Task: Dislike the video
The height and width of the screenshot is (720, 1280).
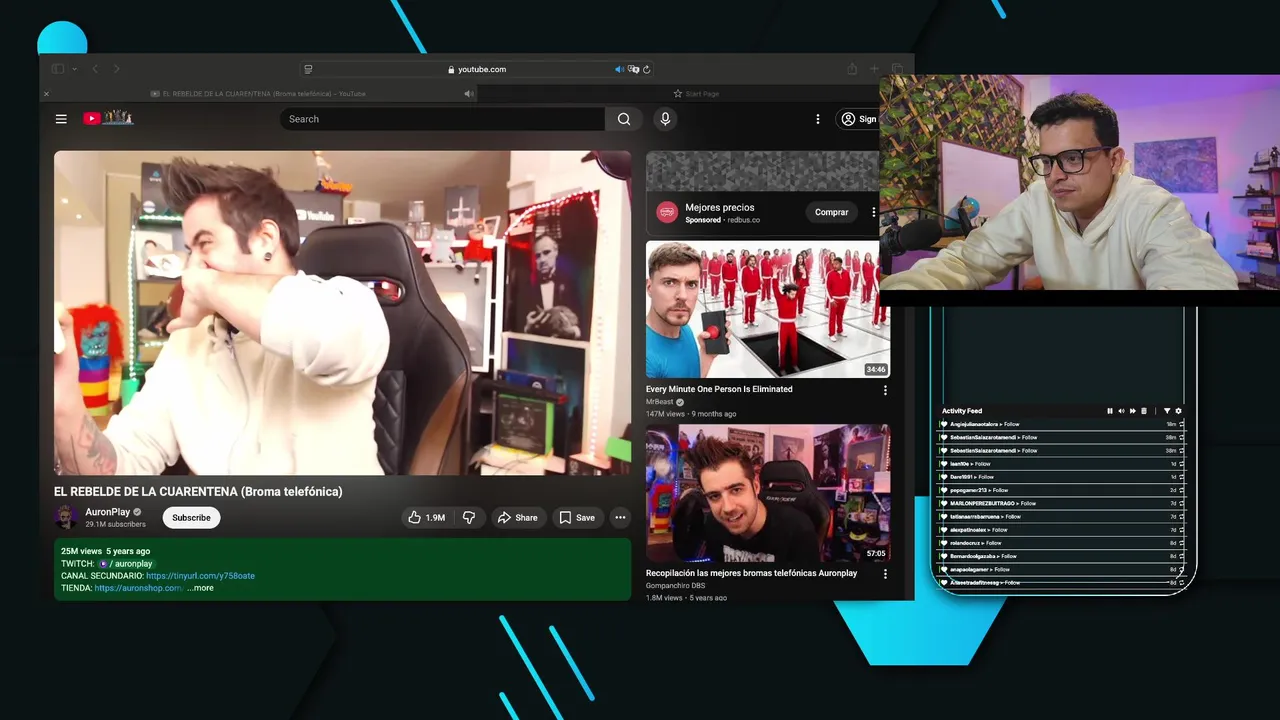Action: (468, 517)
